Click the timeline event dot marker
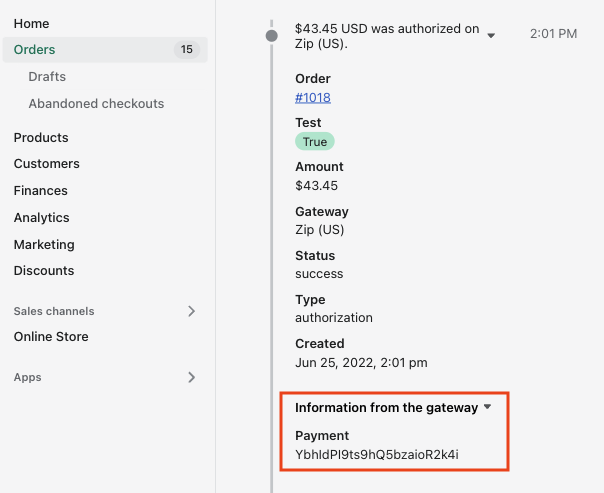The height and width of the screenshot is (493, 604). point(271,36)
